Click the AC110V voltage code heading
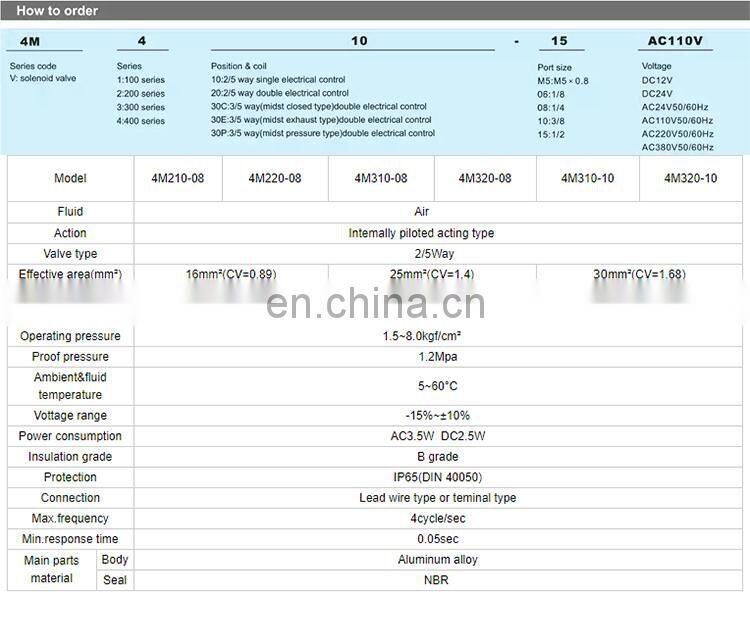The width and height of the screenshot is (750, 635). pyautogui.click(x=676, y=42)
